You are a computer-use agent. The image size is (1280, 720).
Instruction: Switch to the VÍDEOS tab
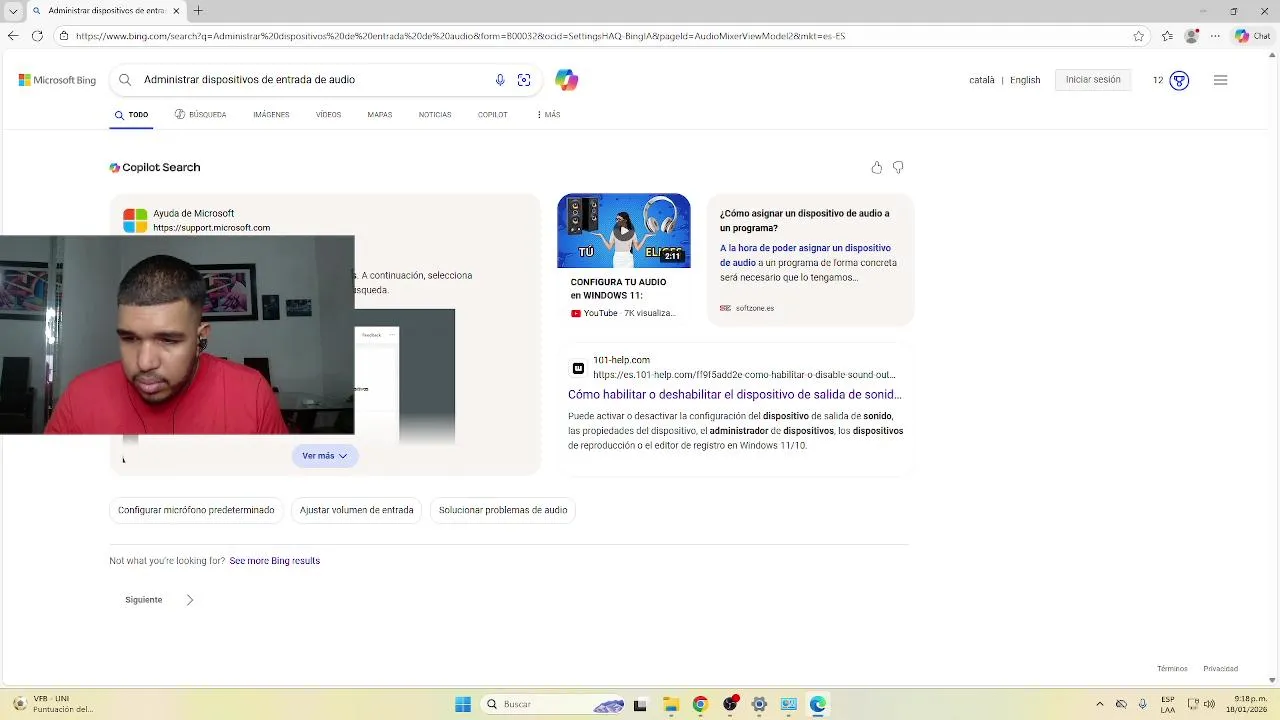tap(328, 115)
